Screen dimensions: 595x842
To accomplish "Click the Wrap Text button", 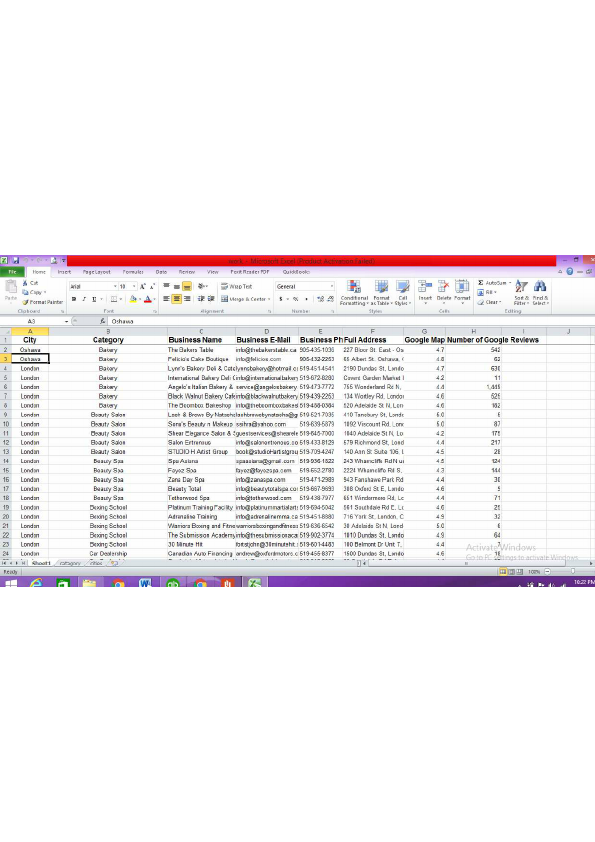I will click(237, 286).
